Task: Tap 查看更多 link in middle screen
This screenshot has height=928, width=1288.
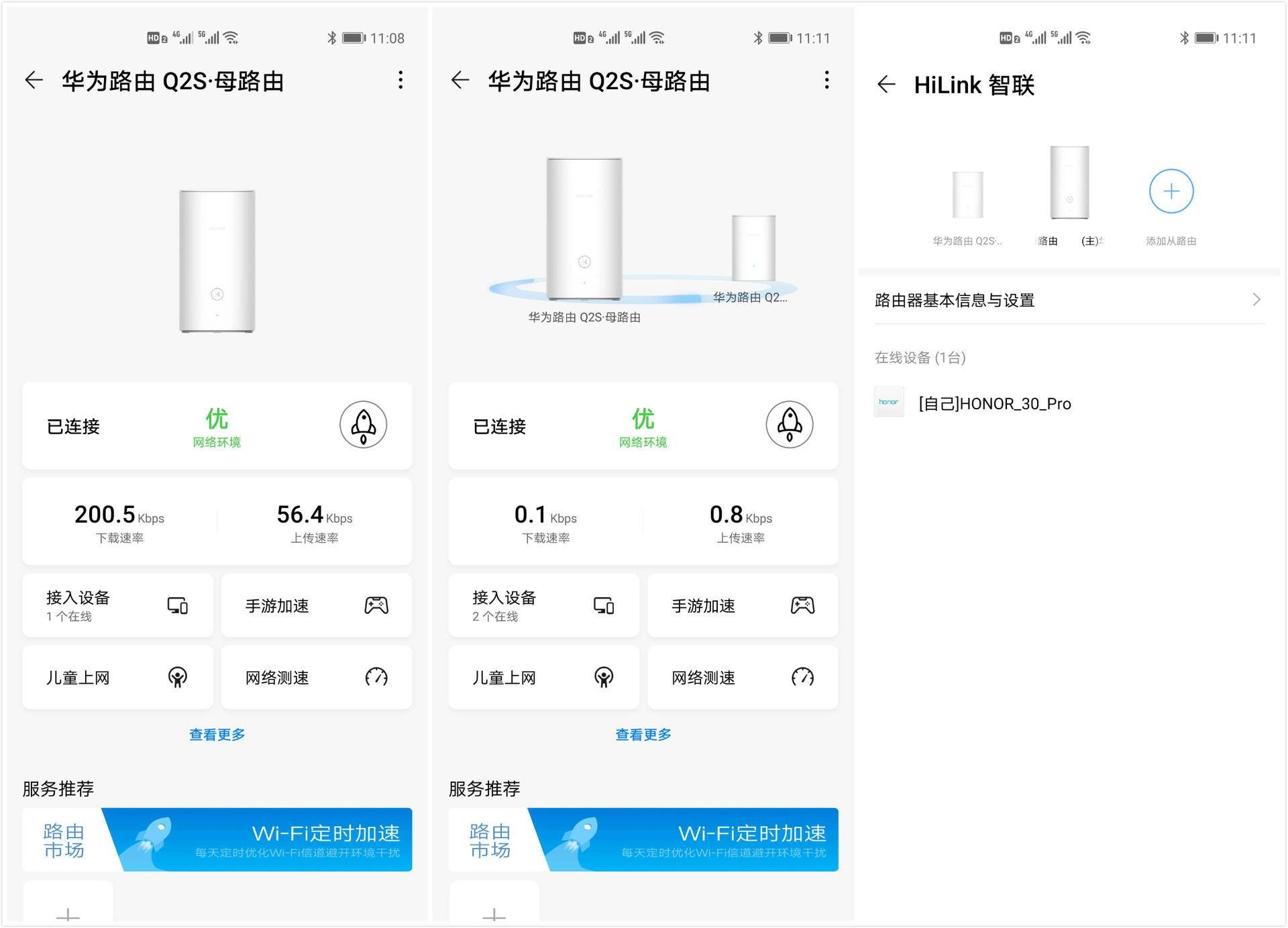Action: (643, 735)
